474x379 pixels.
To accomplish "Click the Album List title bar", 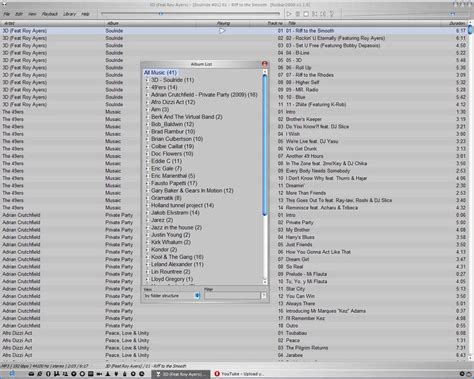I will point(201,64).
